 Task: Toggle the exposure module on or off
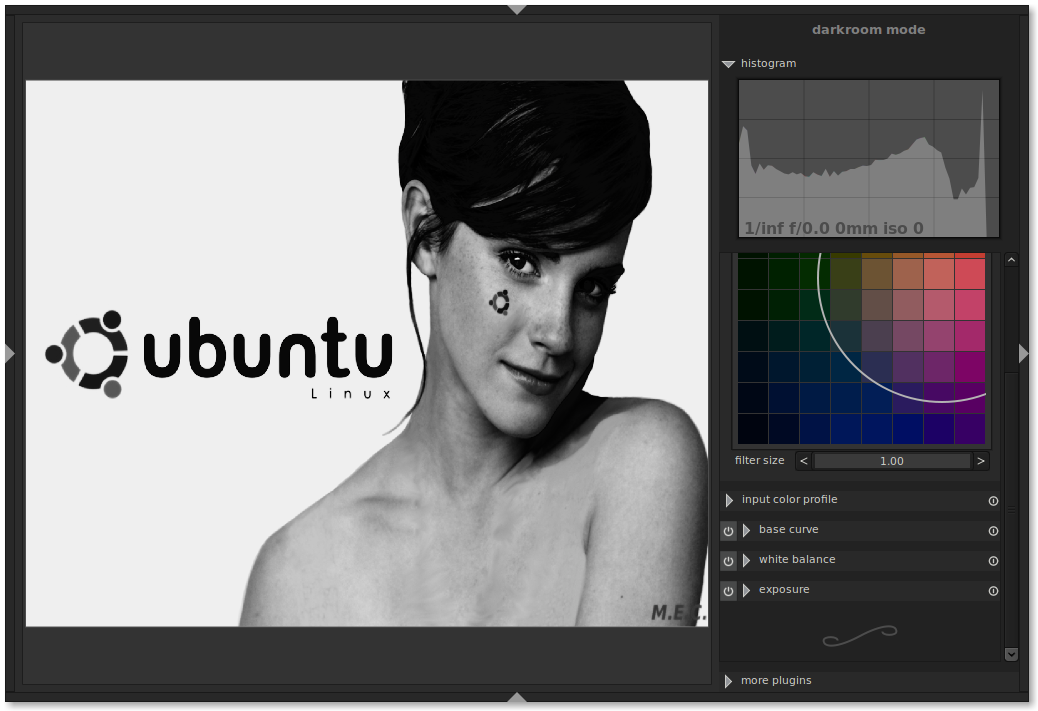(728, 591)
